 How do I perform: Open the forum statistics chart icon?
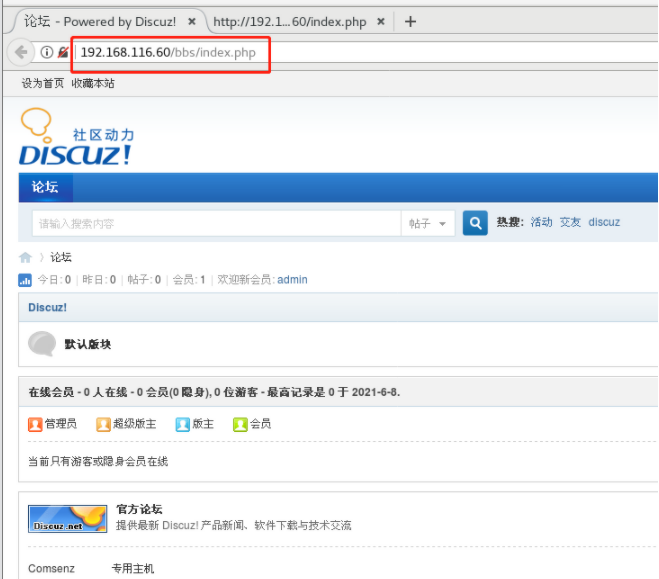[x=25, y=280]
